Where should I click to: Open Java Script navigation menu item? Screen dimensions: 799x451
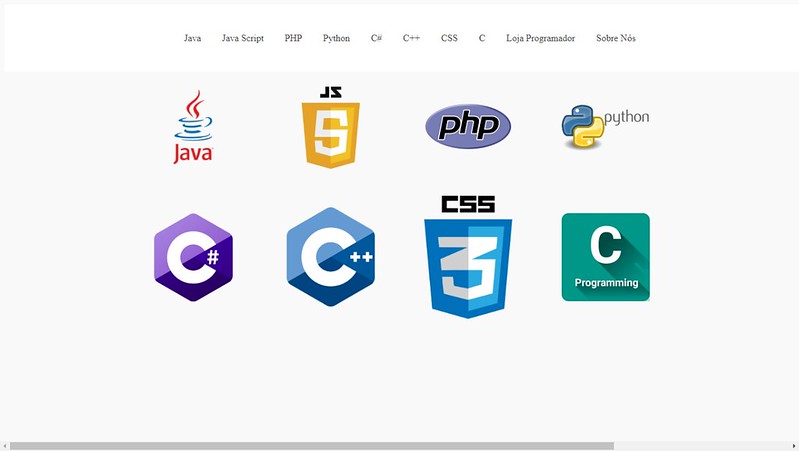pos(243,38)
